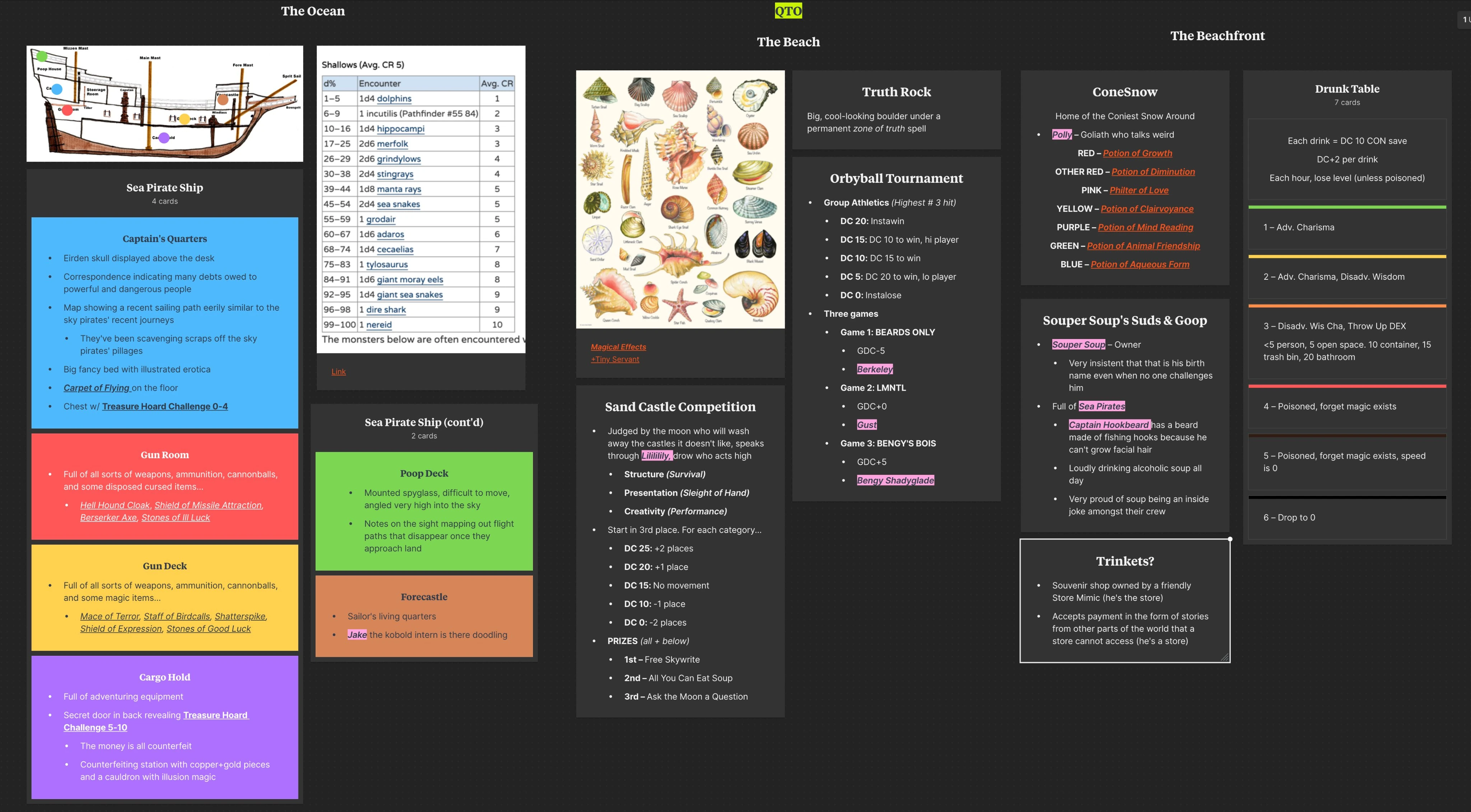Open the Potion of Growth link
Viewport: 1471px width, 812px height.
pyautogui.click(x=1137, y=153)
